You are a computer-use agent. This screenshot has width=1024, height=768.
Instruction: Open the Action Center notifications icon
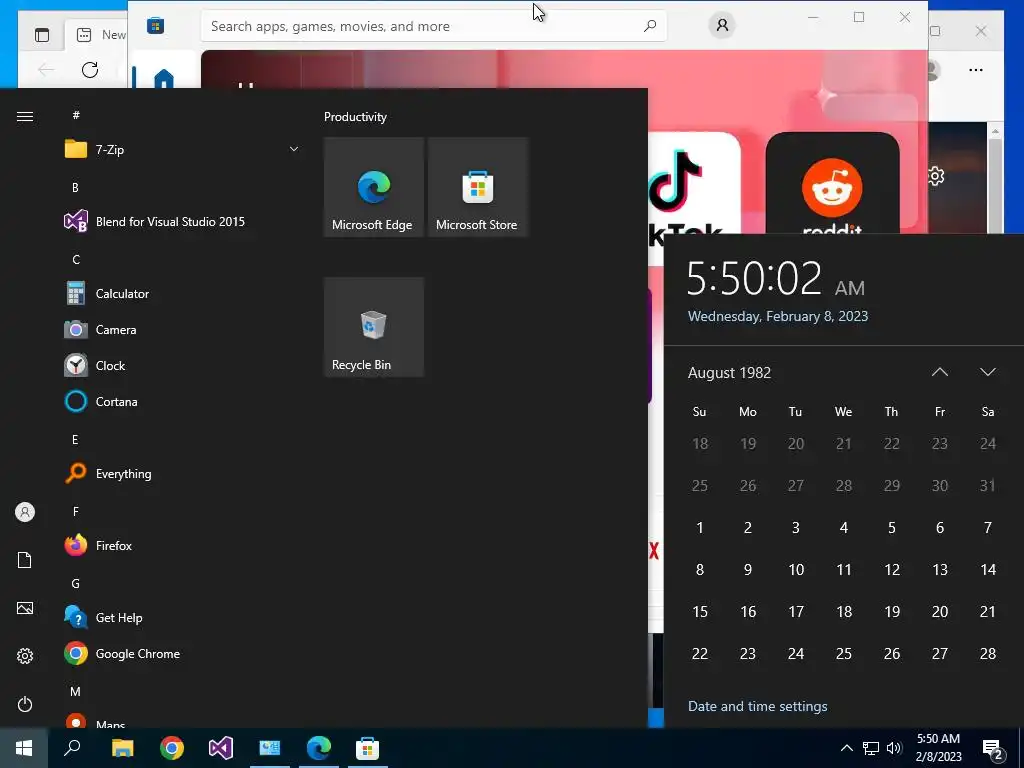pos(993,749)
